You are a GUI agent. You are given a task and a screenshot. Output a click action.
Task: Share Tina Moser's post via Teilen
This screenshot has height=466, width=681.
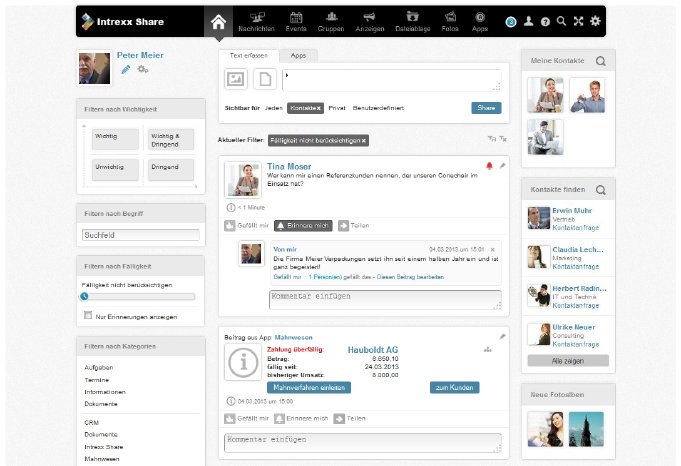click(x=354, y=226)
